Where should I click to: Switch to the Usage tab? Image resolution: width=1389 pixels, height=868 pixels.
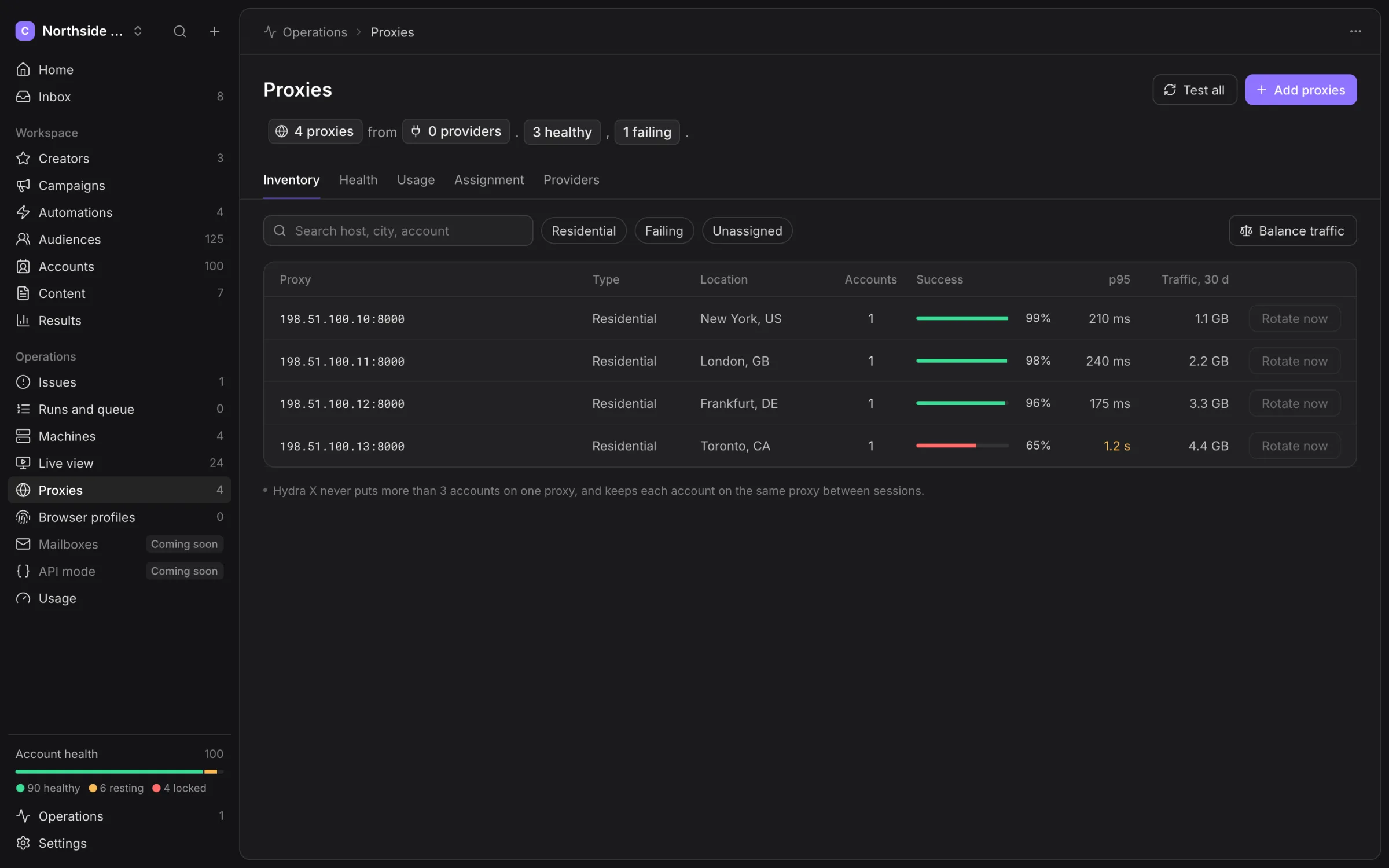pyautogui.click(x=416, y=180)
